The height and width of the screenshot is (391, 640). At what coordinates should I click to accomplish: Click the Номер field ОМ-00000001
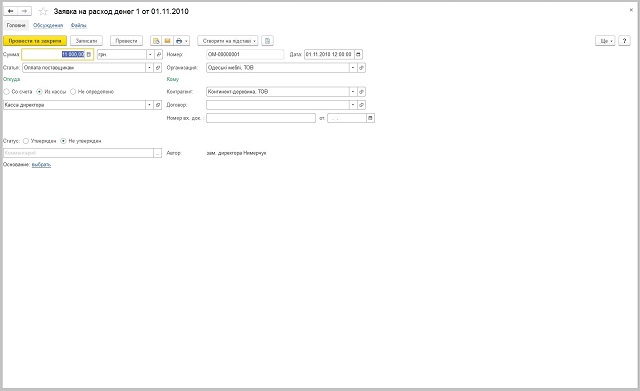point(245,54)
